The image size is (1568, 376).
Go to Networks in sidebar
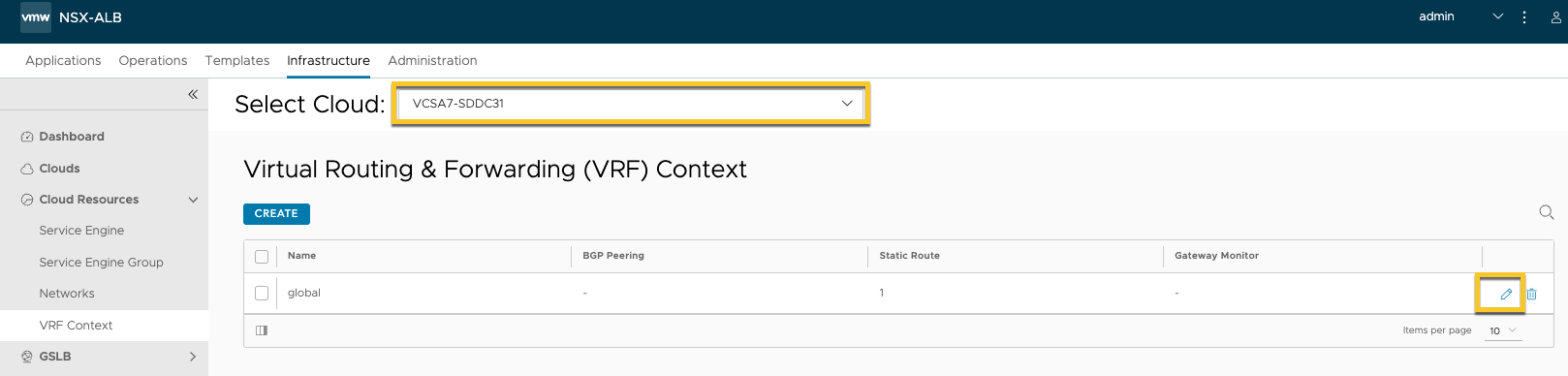67,294
